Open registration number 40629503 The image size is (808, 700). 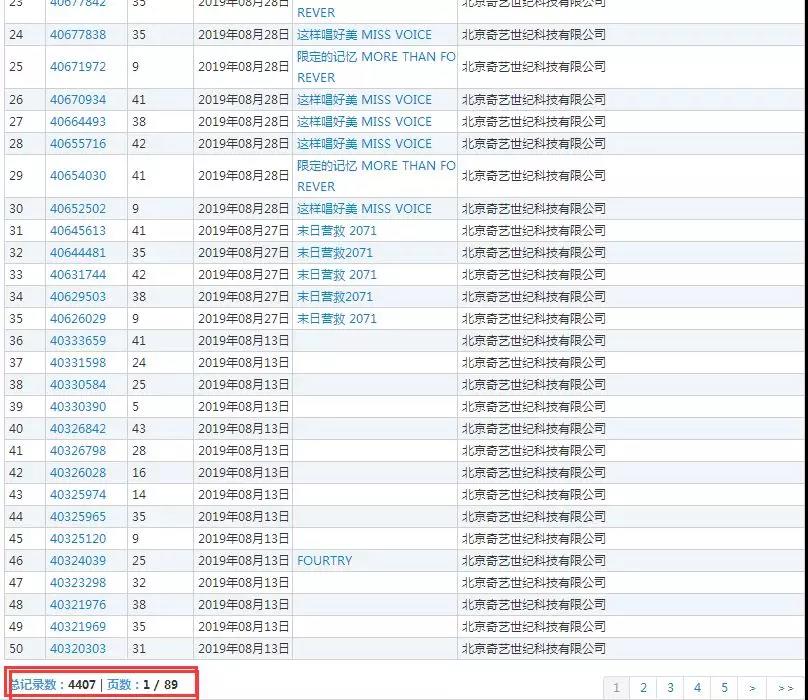pyautogui.click(x=78, y=297)
